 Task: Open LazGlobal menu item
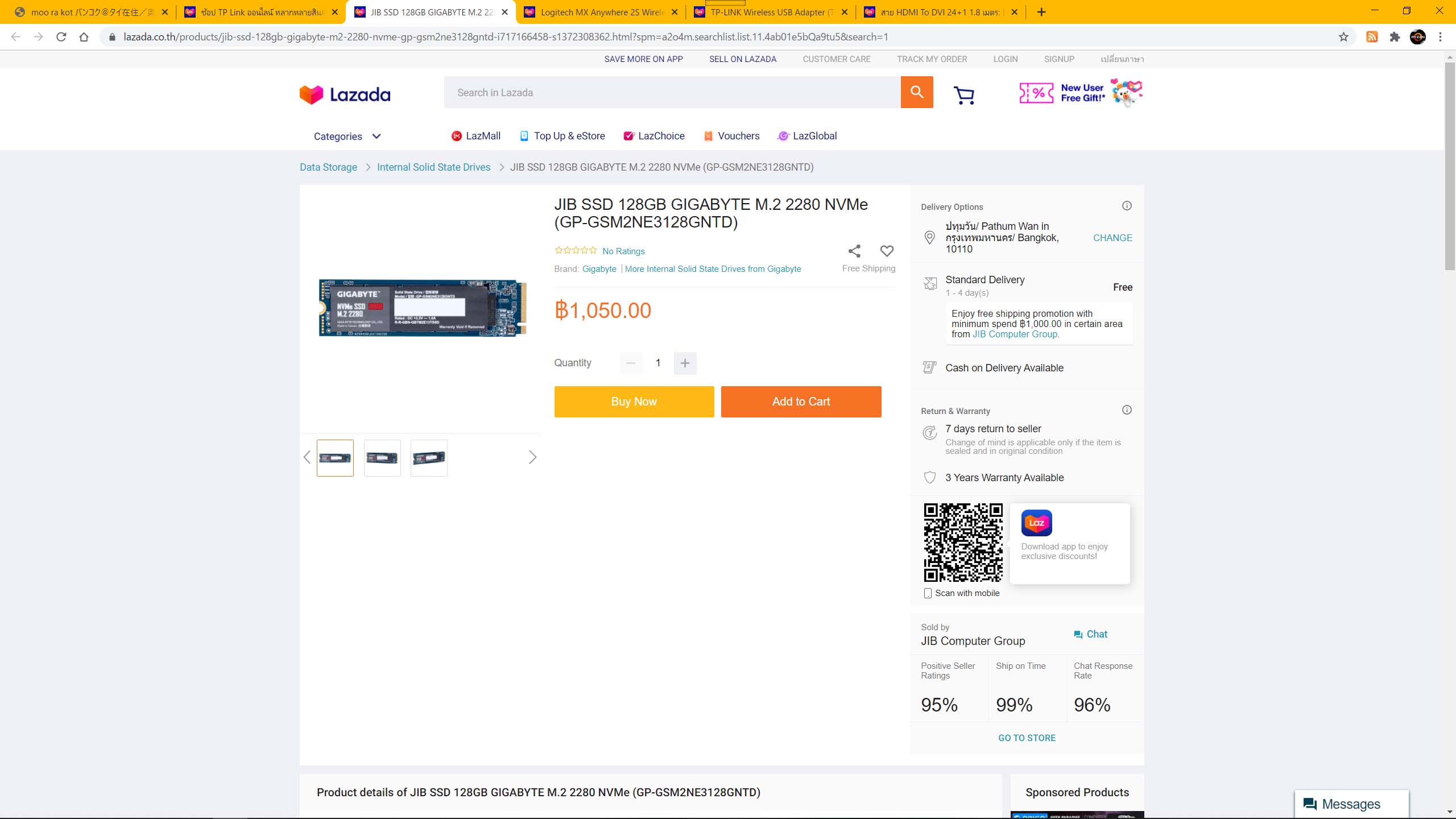coord(808,136)
